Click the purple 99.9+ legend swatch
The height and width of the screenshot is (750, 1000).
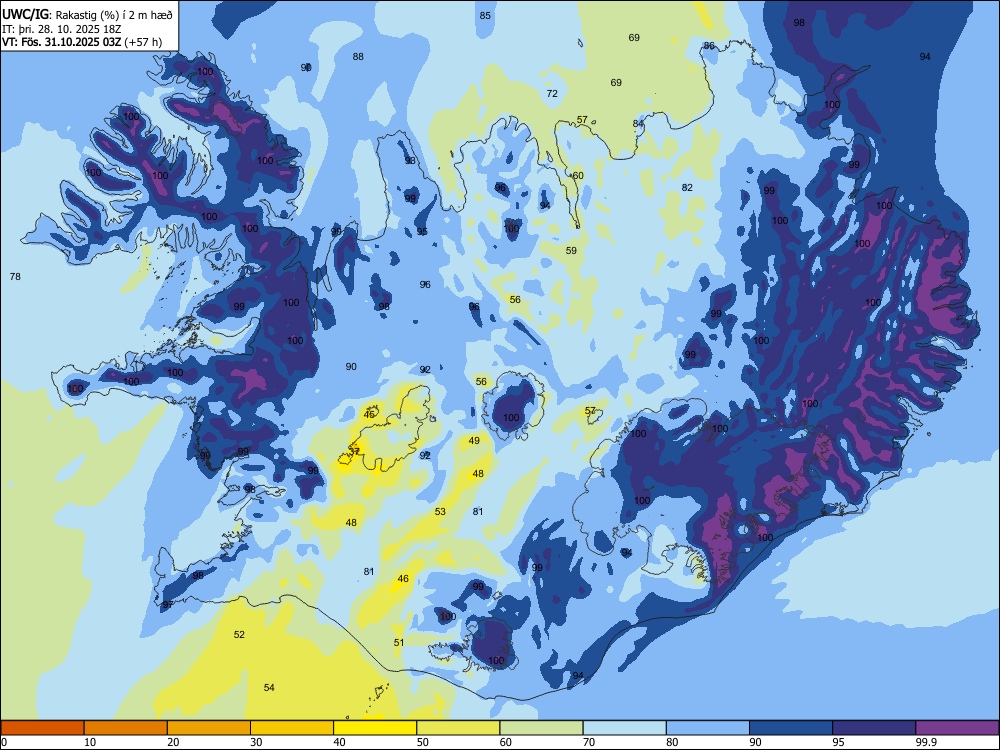click(x=957, y=728)
